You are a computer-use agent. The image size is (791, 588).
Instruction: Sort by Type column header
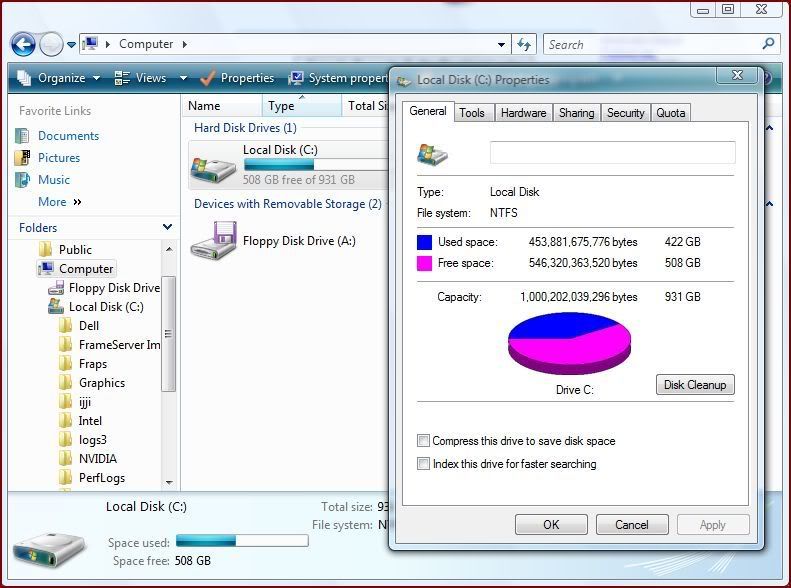tap(302, 106)
